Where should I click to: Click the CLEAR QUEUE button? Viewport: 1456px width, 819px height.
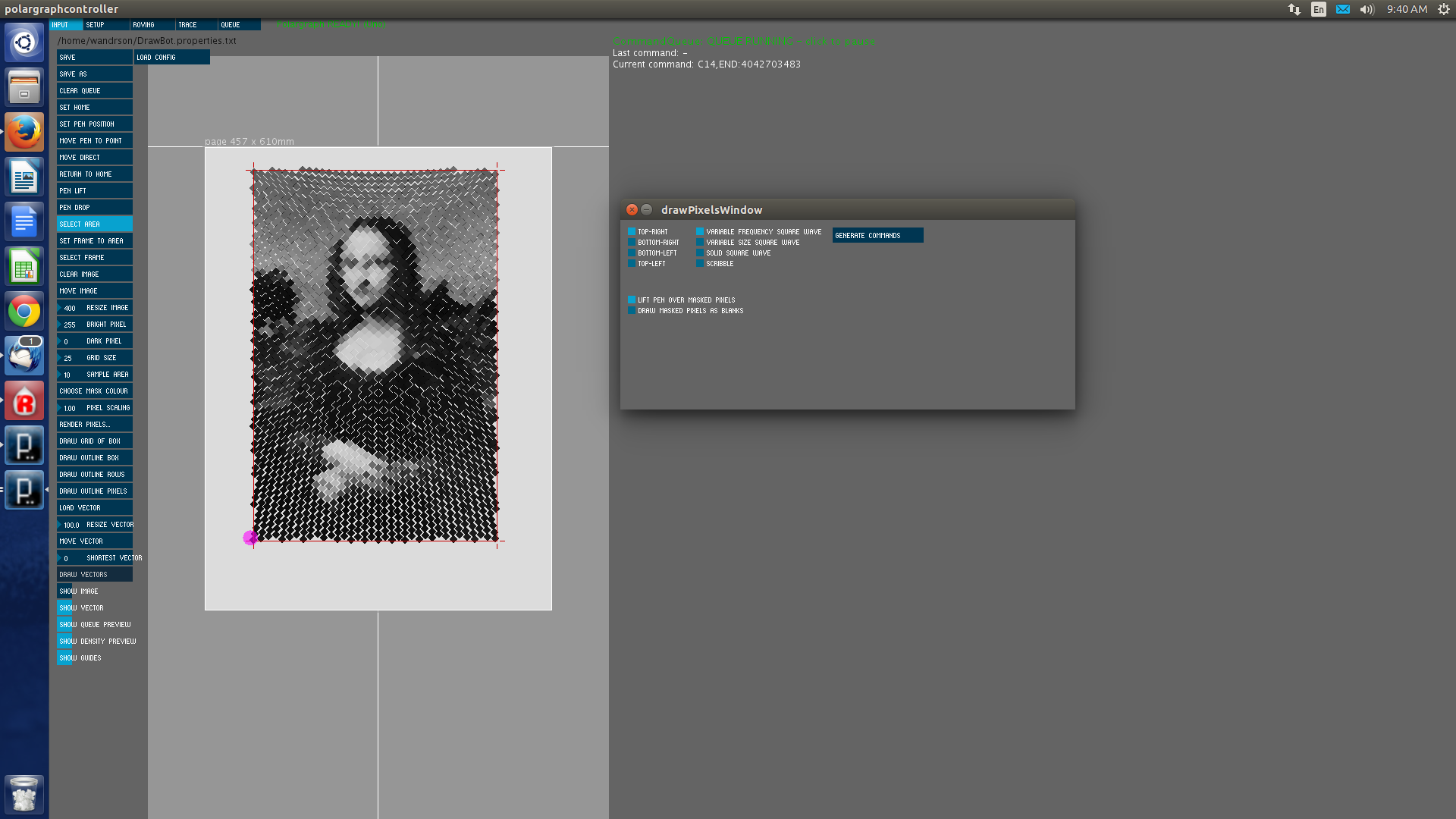coord(95,91)
